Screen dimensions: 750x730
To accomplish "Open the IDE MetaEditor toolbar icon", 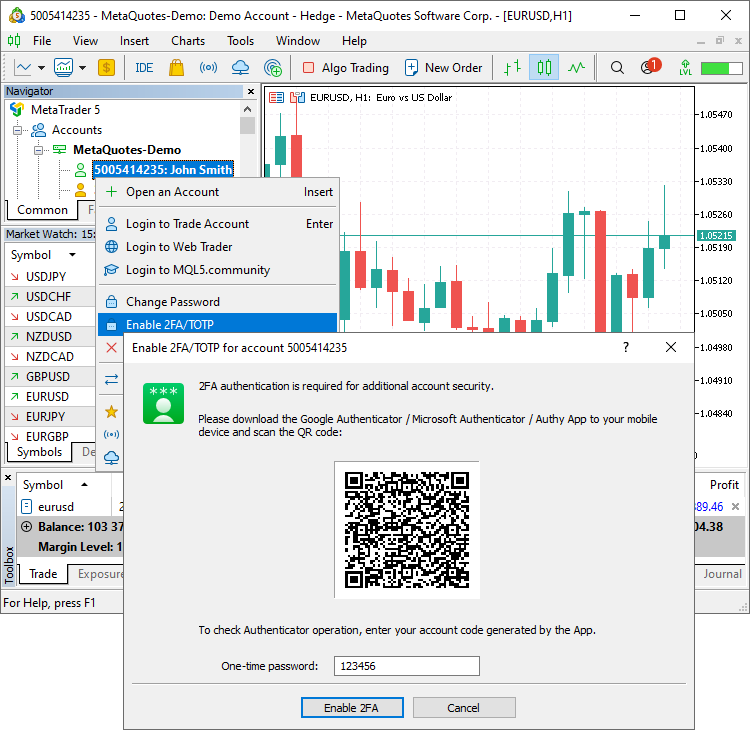I will pyautogui.click(x=144, y=68).
